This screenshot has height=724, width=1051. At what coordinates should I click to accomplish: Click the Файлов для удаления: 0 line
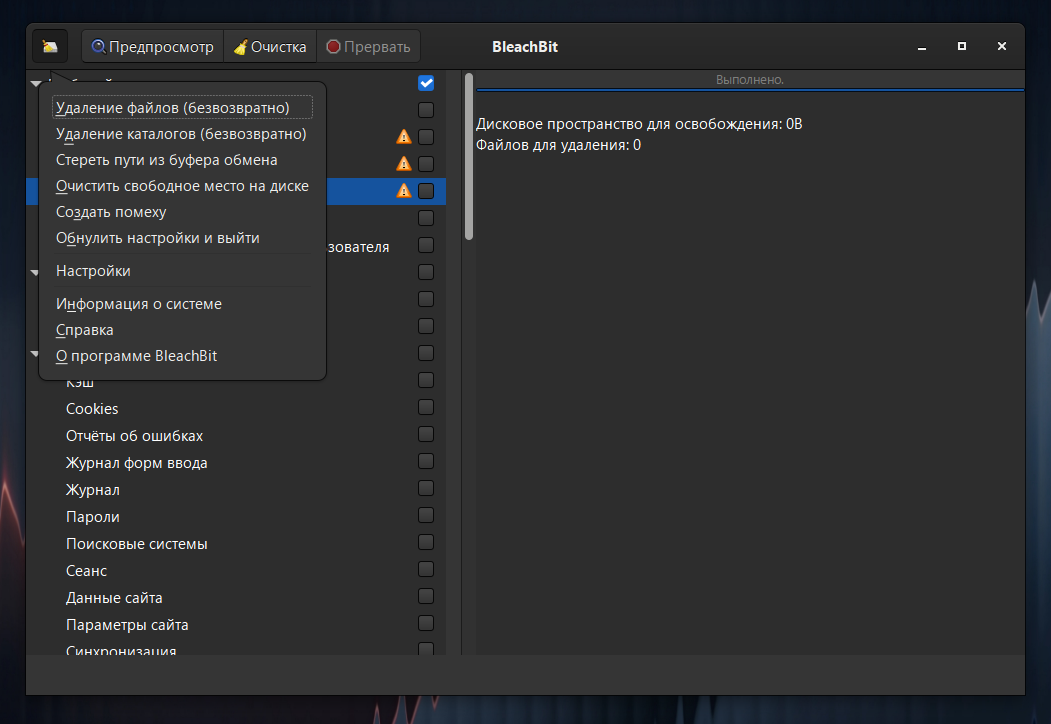(558, 145)
